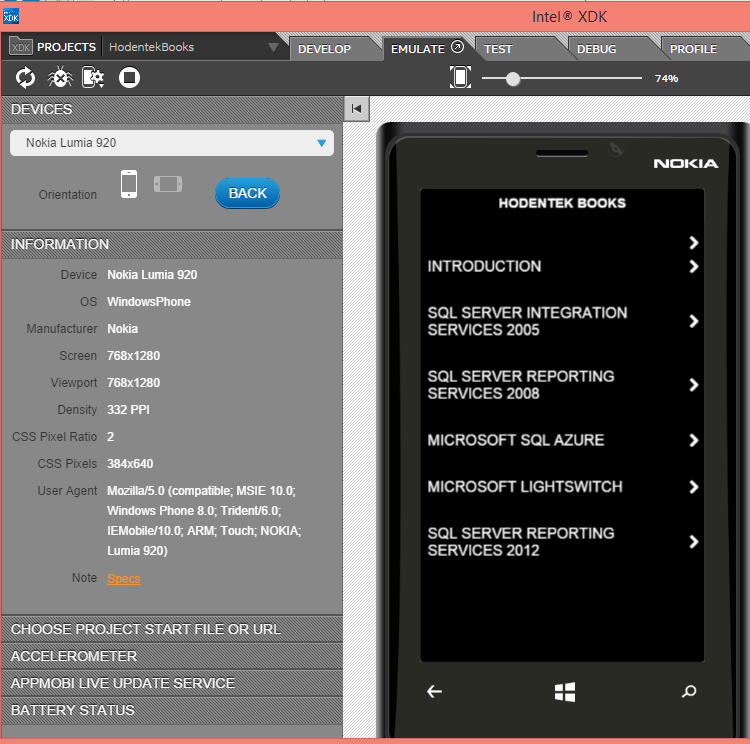This screenshot has width=750, height=744.
Task: Tap the phone search key
Action: point(689,691)
